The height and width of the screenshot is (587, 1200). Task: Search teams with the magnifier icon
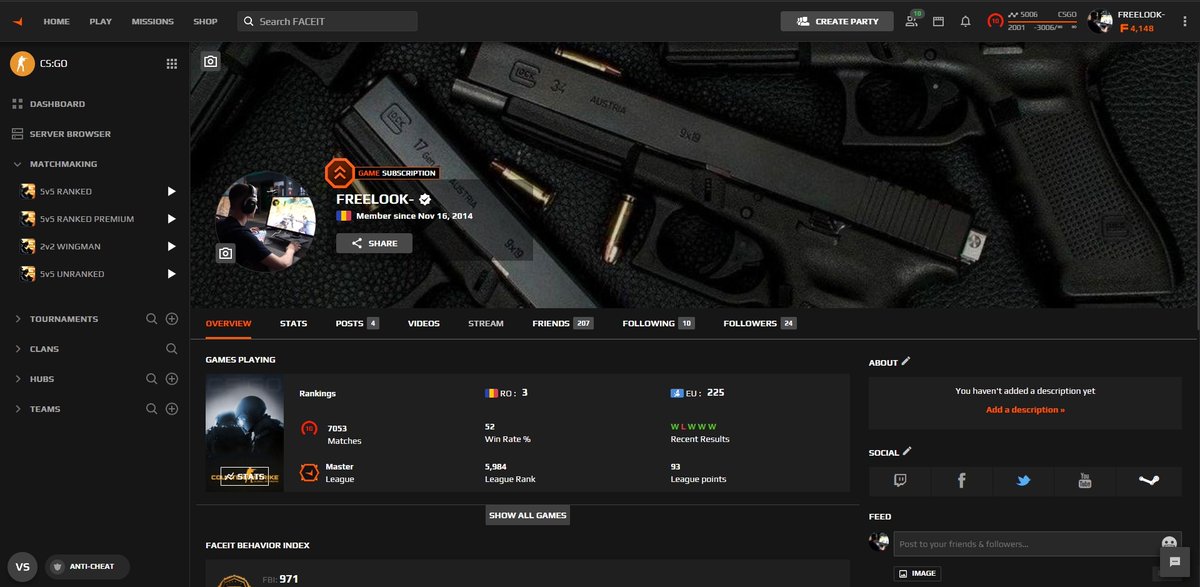(x=152, y=409)
